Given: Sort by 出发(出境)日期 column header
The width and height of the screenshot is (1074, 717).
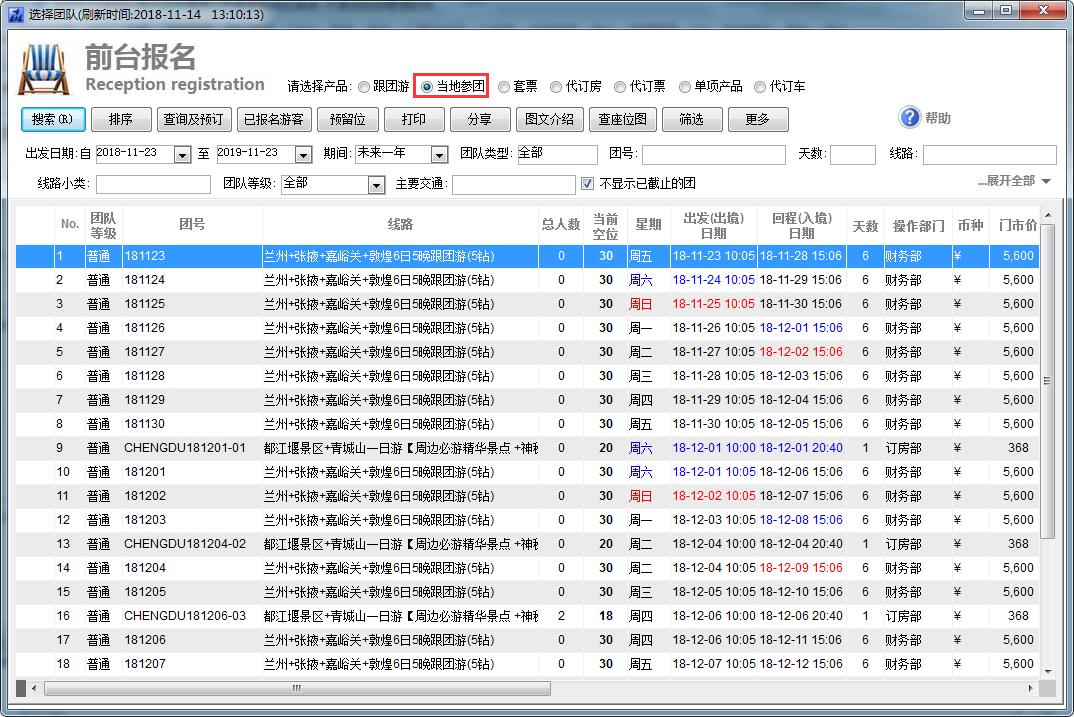Looking at the screenshot, I should pyautogui.click(x=714, y=226).
